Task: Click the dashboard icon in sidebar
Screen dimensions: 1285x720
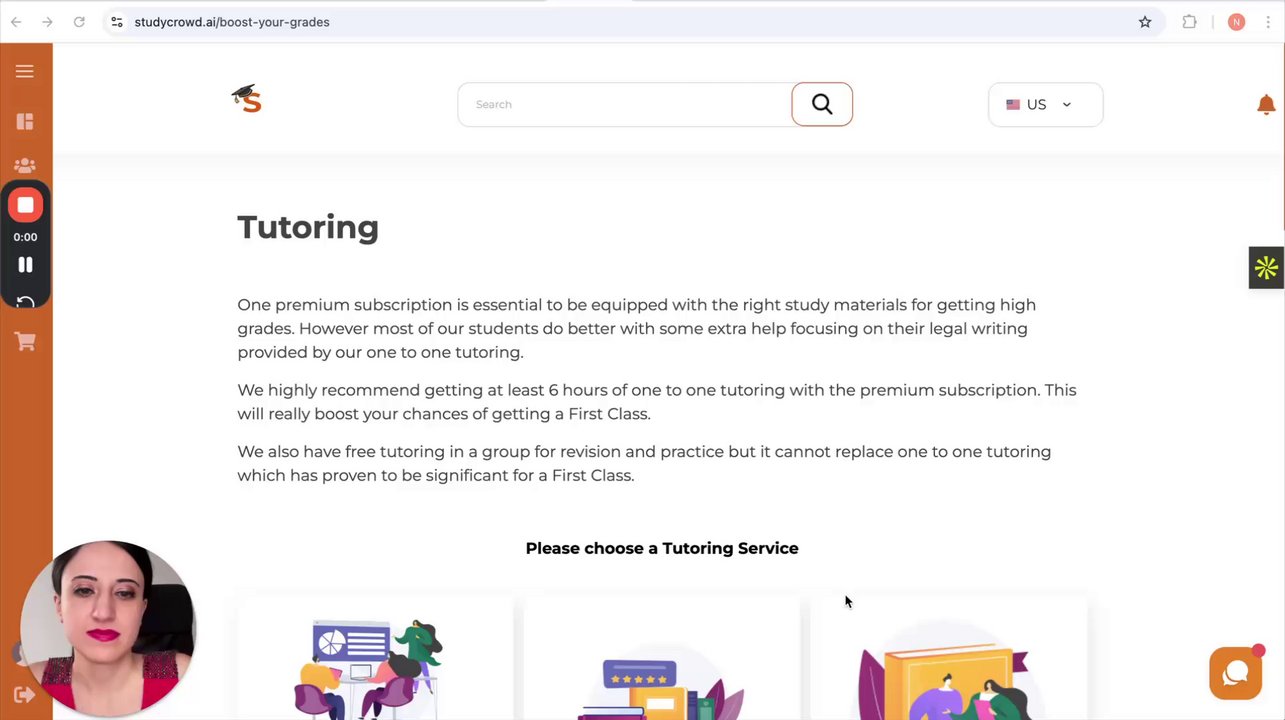Action: [x=25, y=122]
